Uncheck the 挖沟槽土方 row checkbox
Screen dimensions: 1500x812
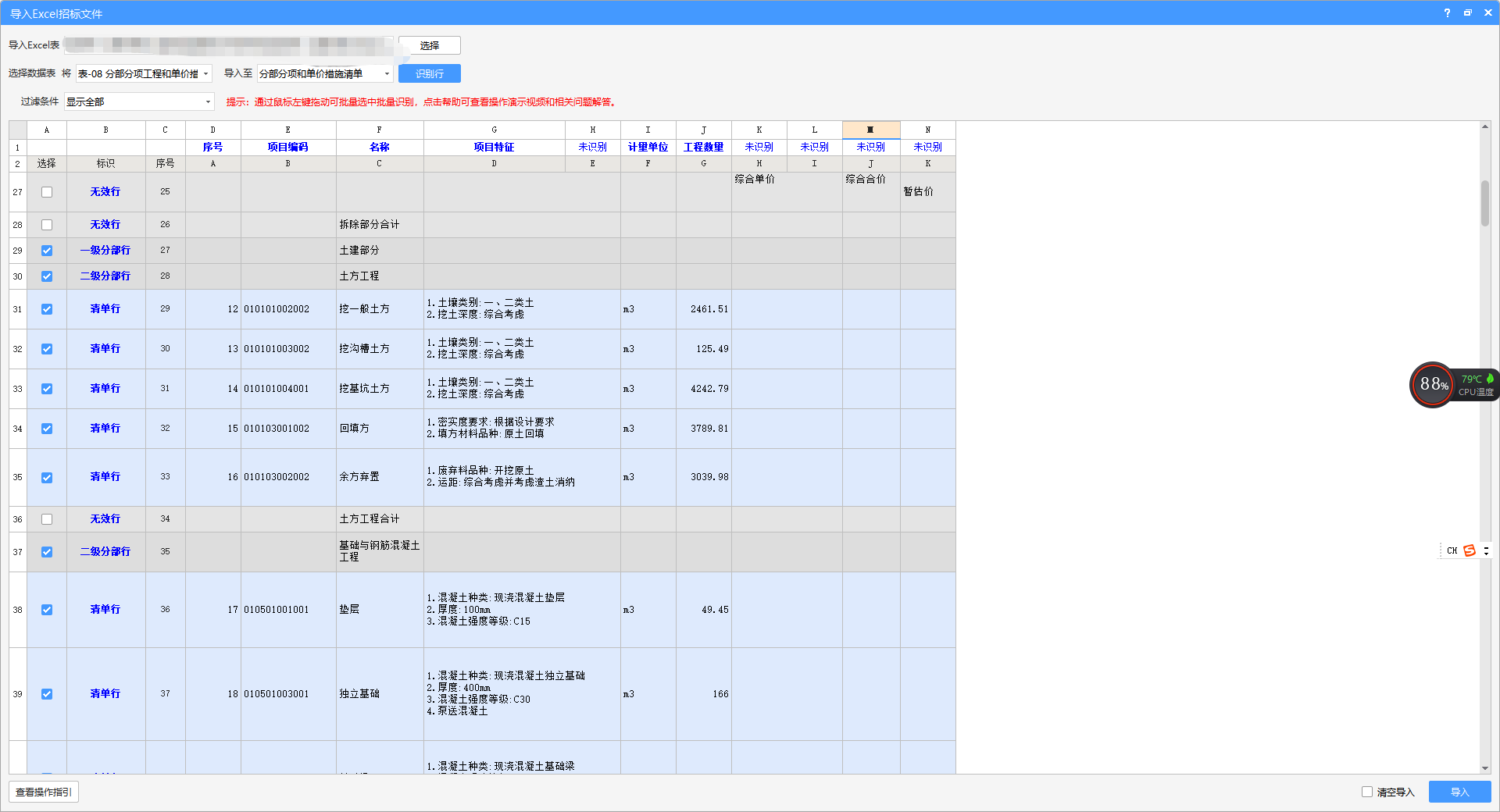coord(47,349)
